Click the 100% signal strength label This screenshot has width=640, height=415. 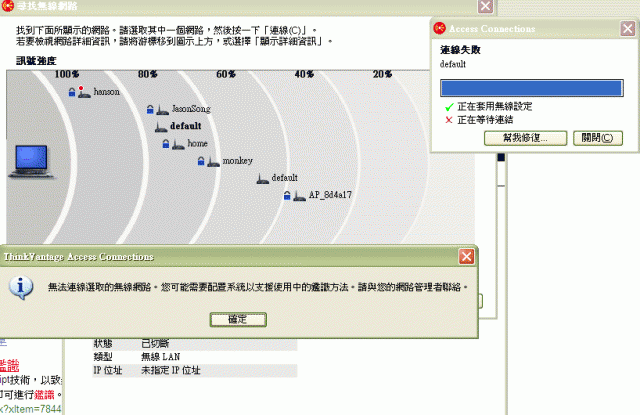pyautogui.click(x=67, y=74)
